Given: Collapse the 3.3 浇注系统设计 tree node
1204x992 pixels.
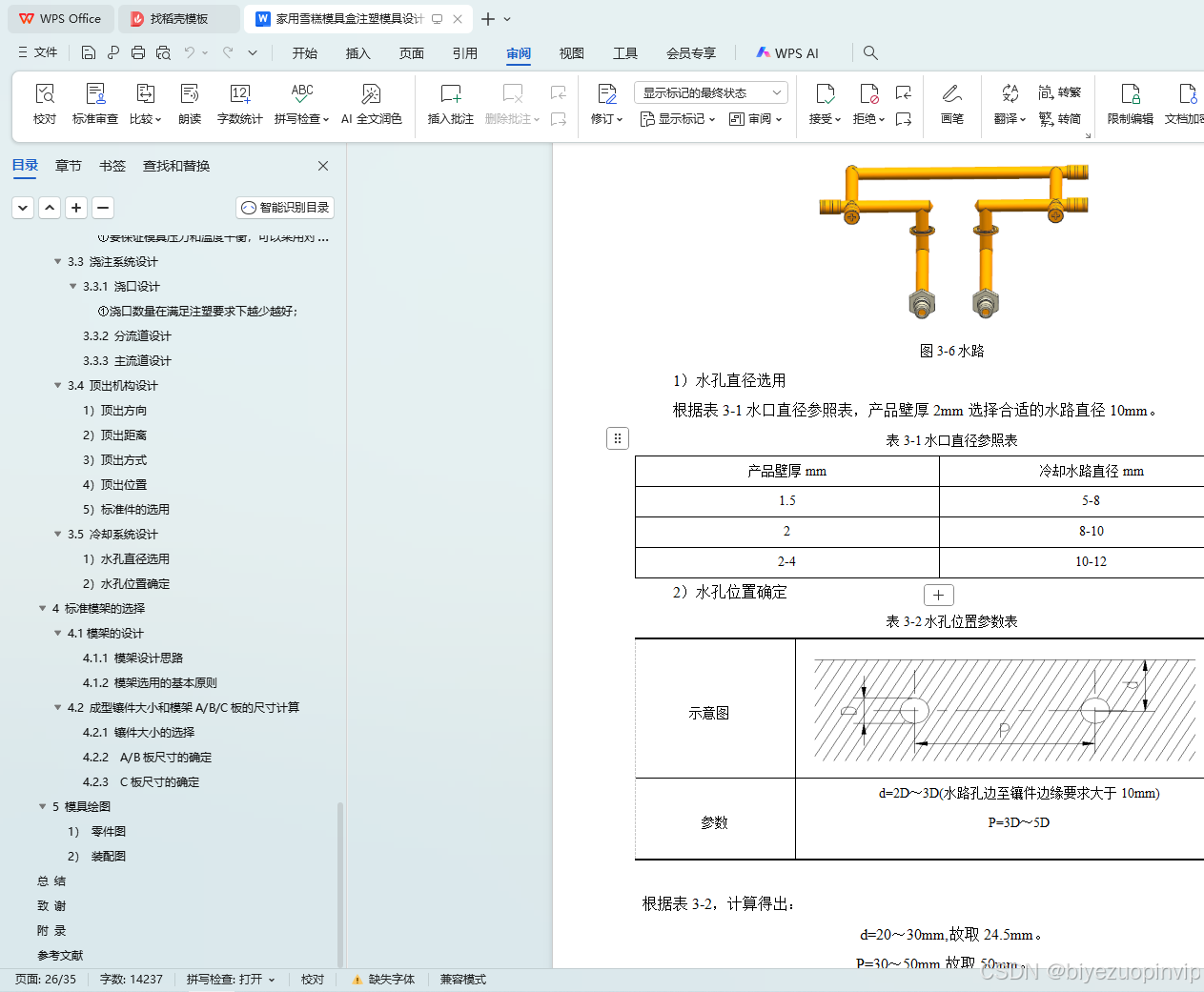Looking at the screenshot, I should click(x=58, y=261).
